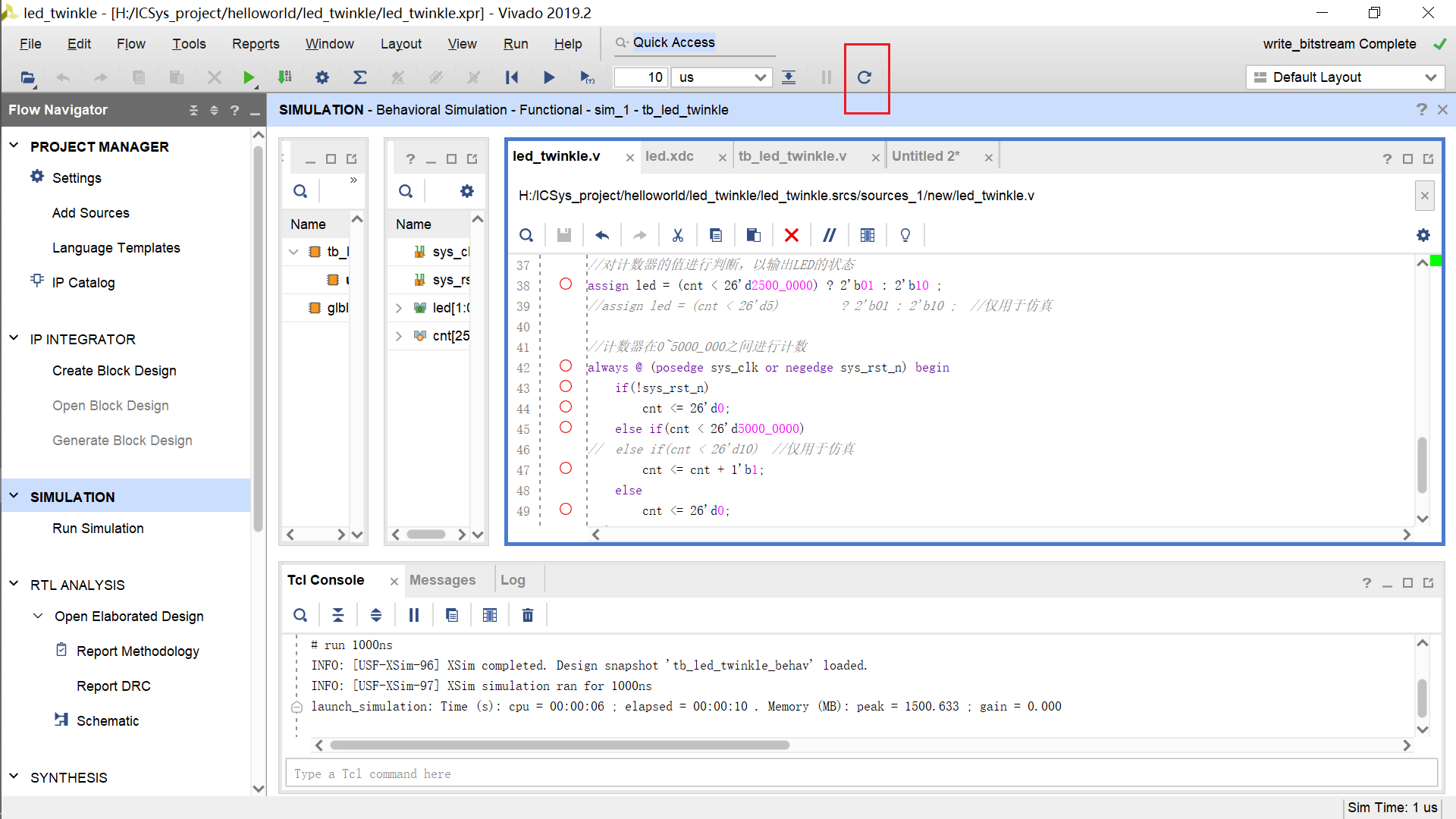Click red Delete X in editor toolbar
Viewport: 1456px width, 819px height.
coord(792,235)
